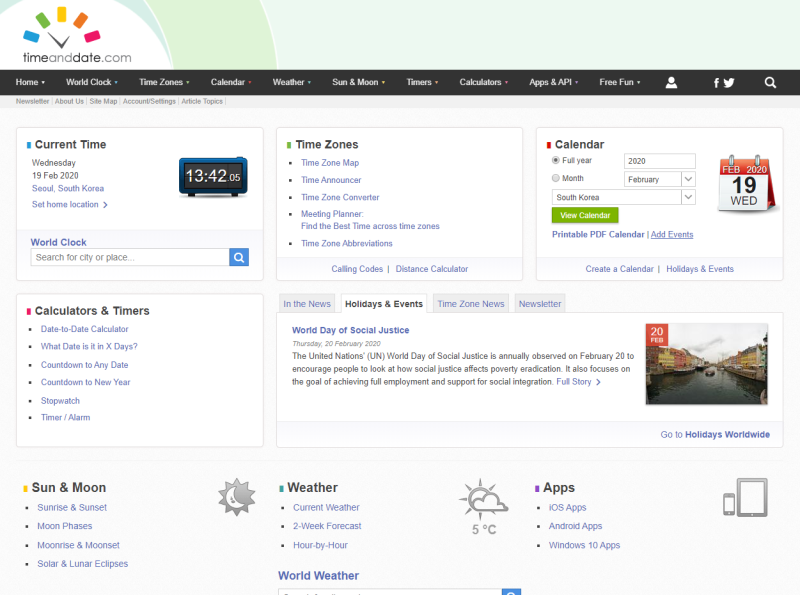The image size is (800, 595).
Task: Switch to the Time Zone News tab
Action: (x=471, y=304)
